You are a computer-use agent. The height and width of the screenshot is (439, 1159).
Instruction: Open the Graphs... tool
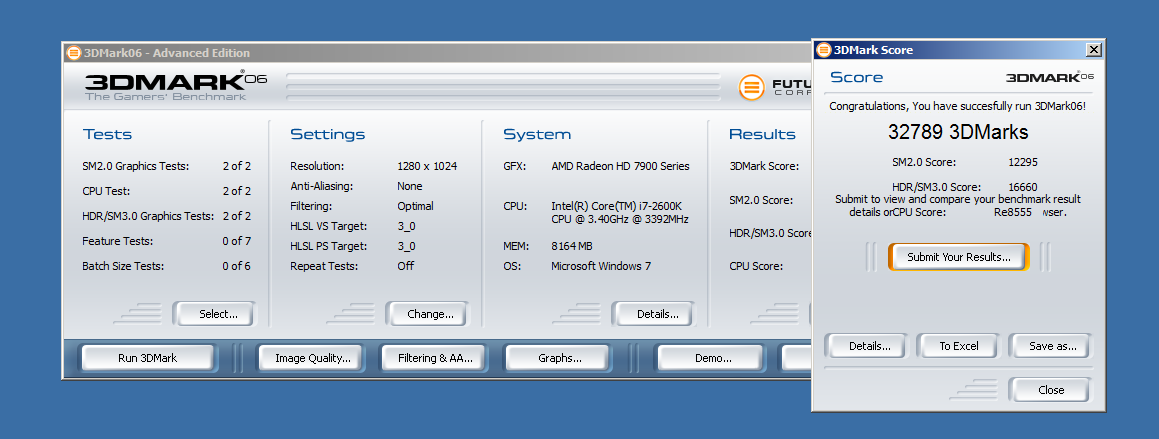click(x=557, y=358)
